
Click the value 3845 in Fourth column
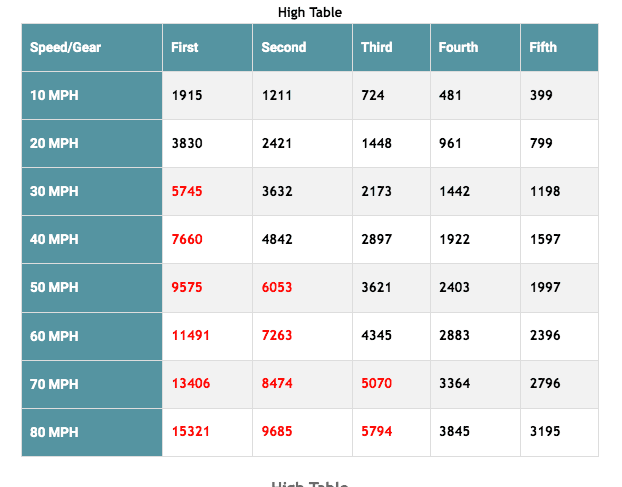point(454,431)
